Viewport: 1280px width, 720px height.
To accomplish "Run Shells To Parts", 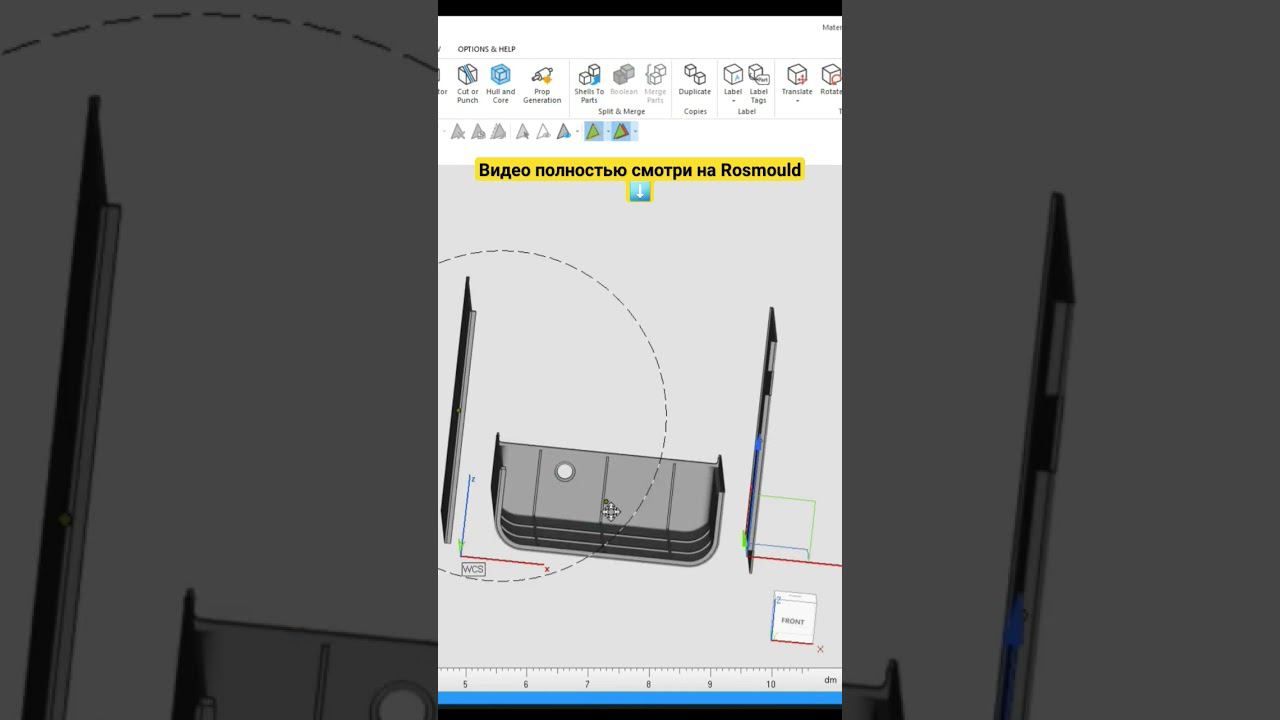I will (589, 84).
